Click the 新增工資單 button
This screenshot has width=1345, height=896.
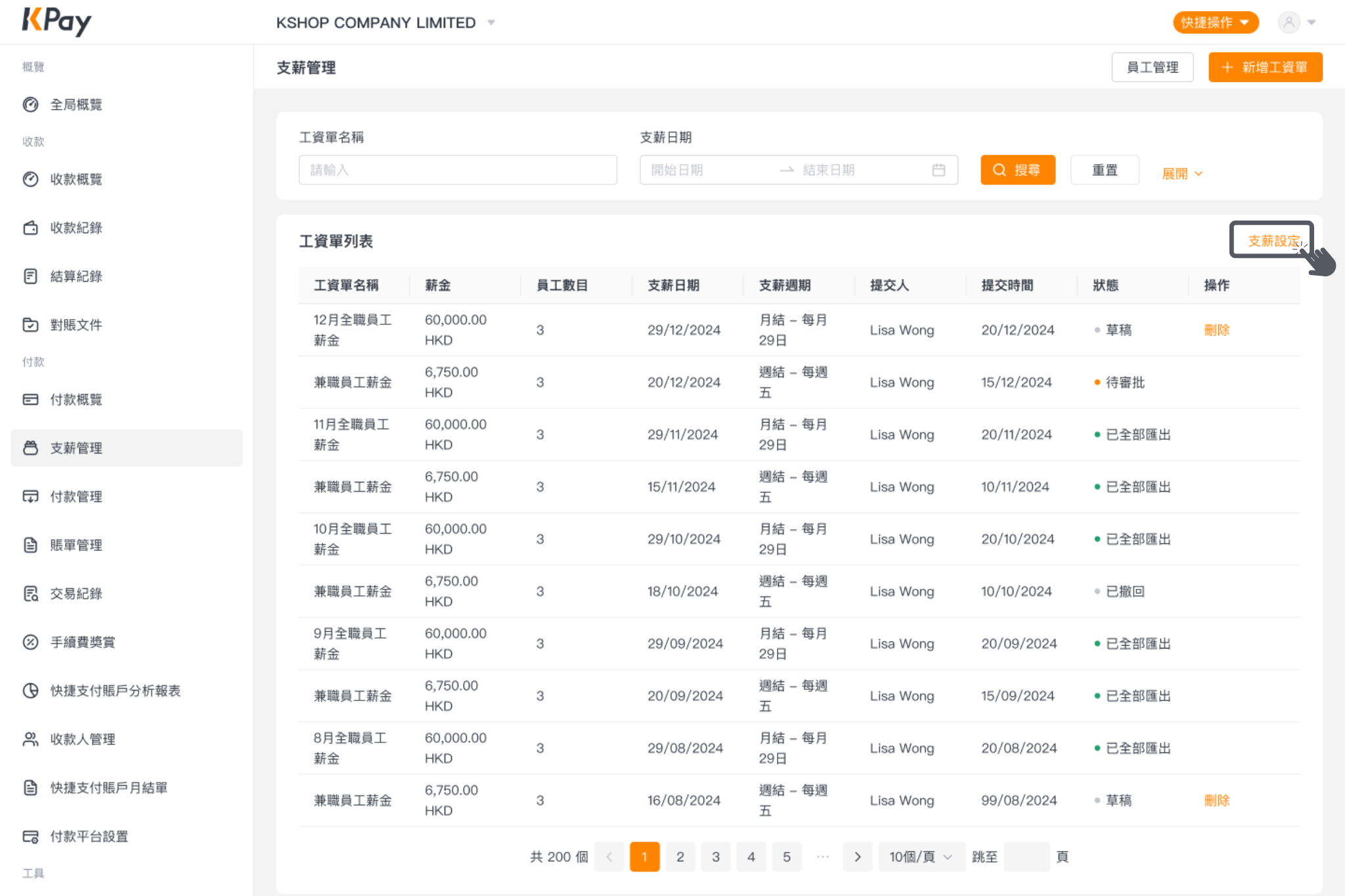tap(1265, 67)
